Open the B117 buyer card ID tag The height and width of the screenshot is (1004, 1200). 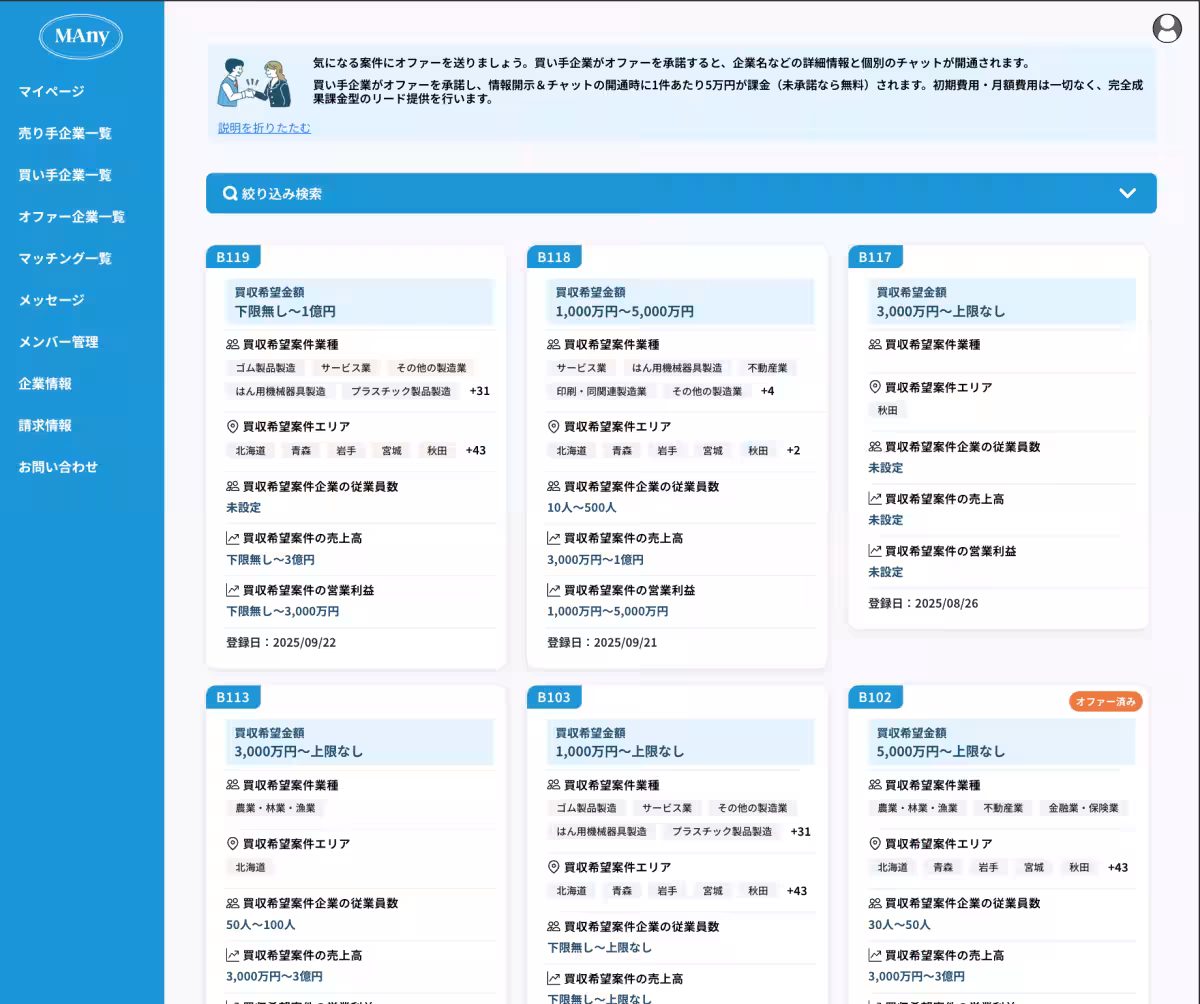pos(875,257)
